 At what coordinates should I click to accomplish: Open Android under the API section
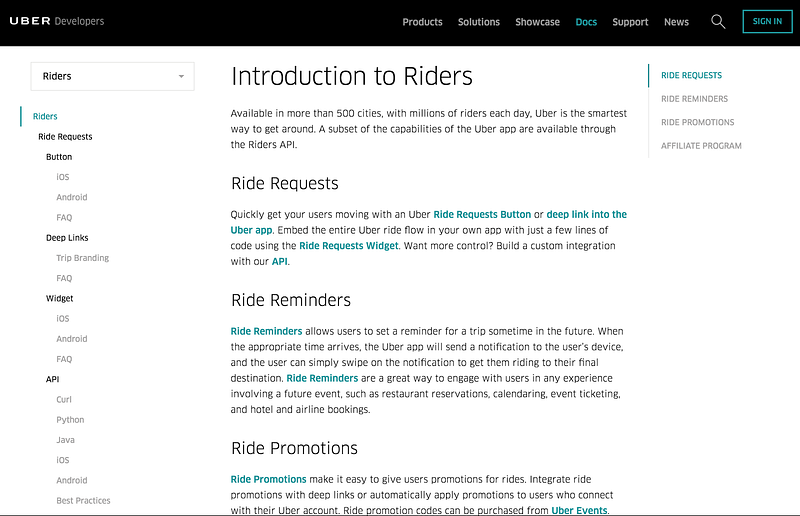pyautogui.click(x=71, y=480)
